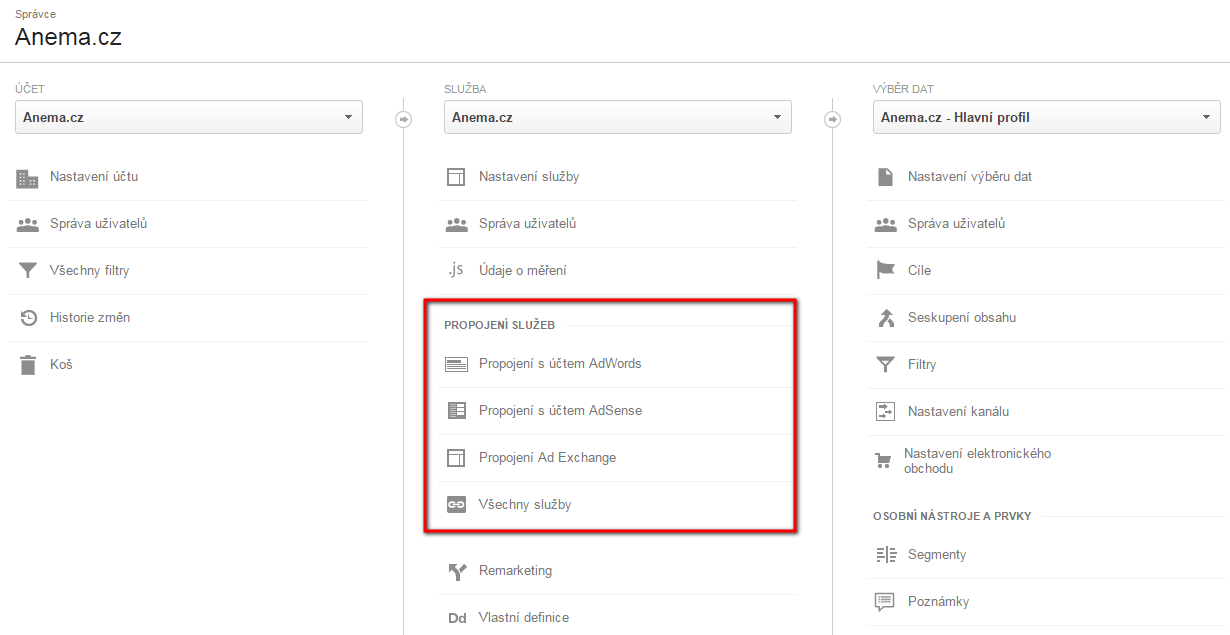
Task: Click the users icon in the VÝBĚR DAT column
Action: 885,225
